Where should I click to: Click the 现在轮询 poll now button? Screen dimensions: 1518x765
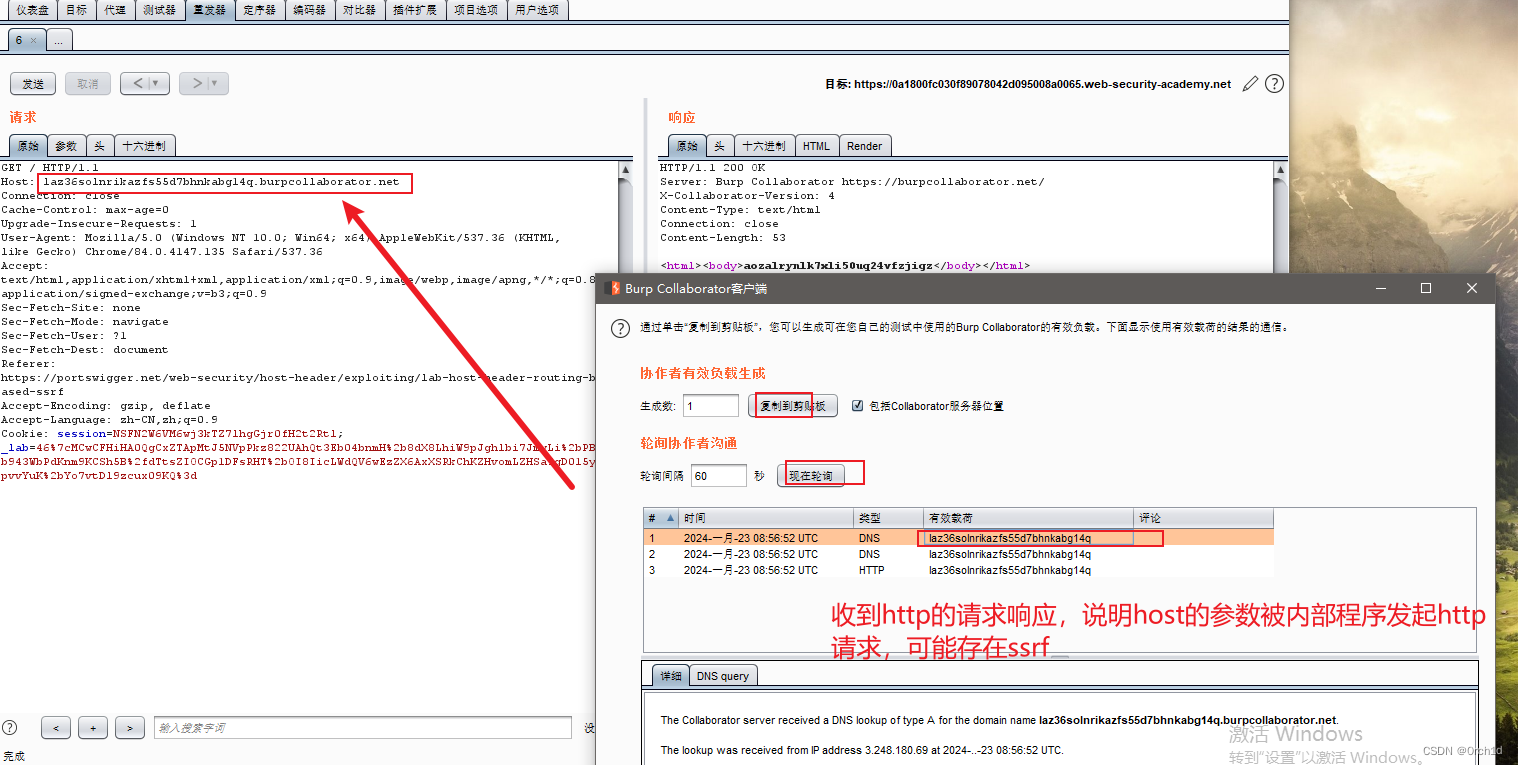810,475
